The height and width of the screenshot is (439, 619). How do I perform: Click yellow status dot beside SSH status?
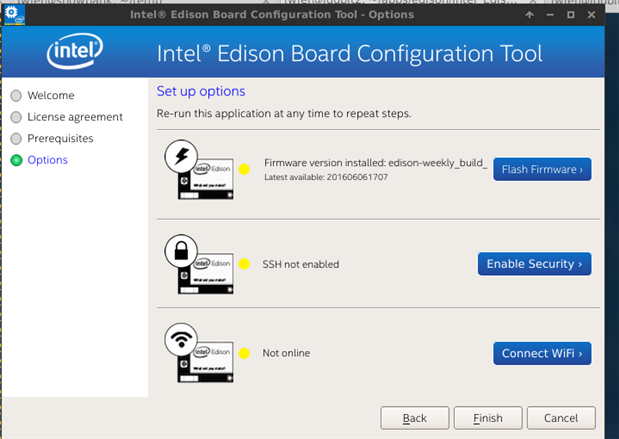tap(244, 264)
